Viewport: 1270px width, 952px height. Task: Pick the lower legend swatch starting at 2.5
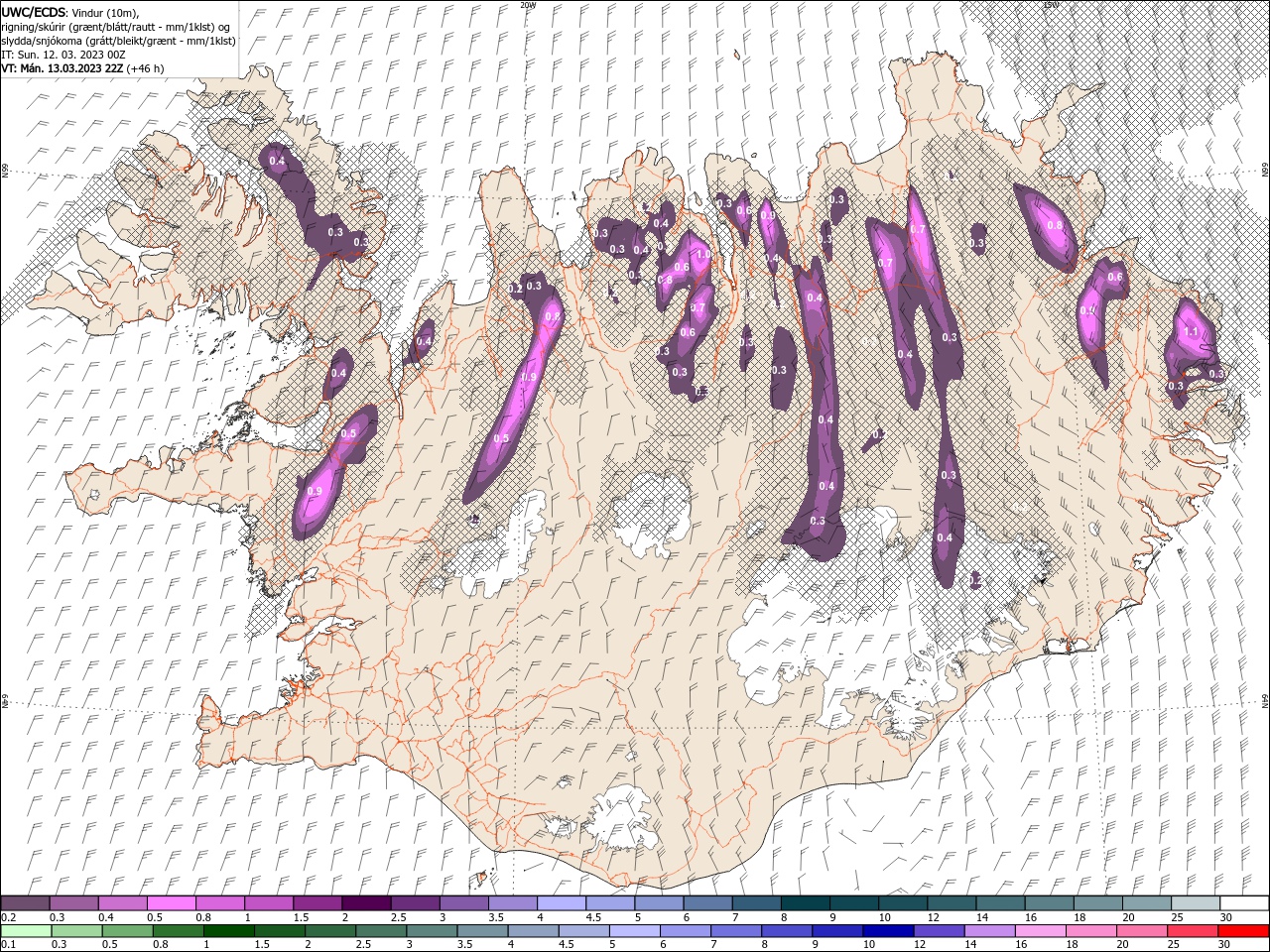[x=381, y=931]
